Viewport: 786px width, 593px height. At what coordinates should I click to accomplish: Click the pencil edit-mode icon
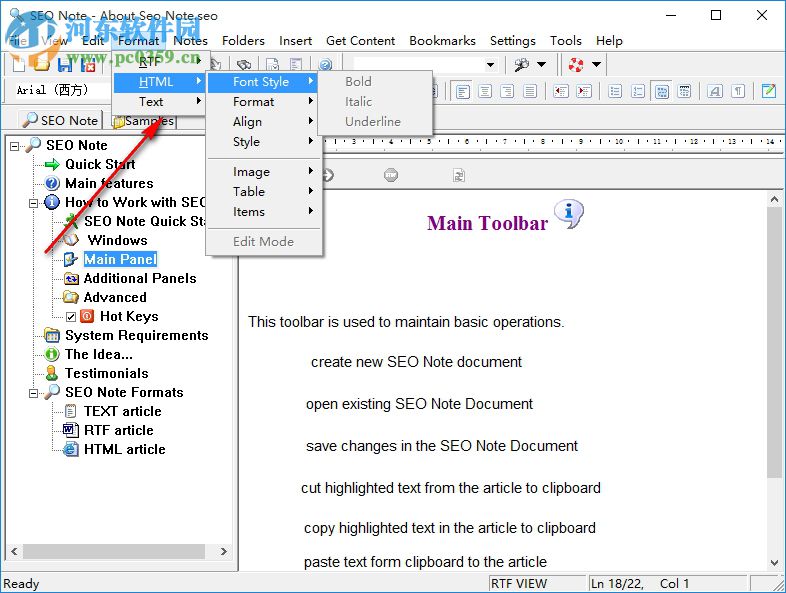tap(769, 91)
